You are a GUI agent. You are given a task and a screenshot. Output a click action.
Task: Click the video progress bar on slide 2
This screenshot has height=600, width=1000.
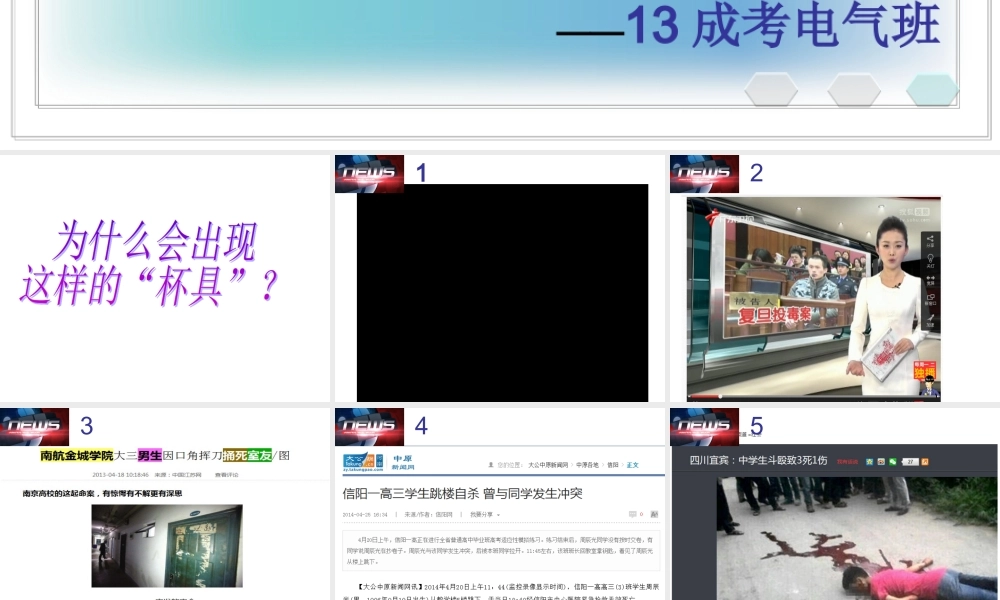814,397
